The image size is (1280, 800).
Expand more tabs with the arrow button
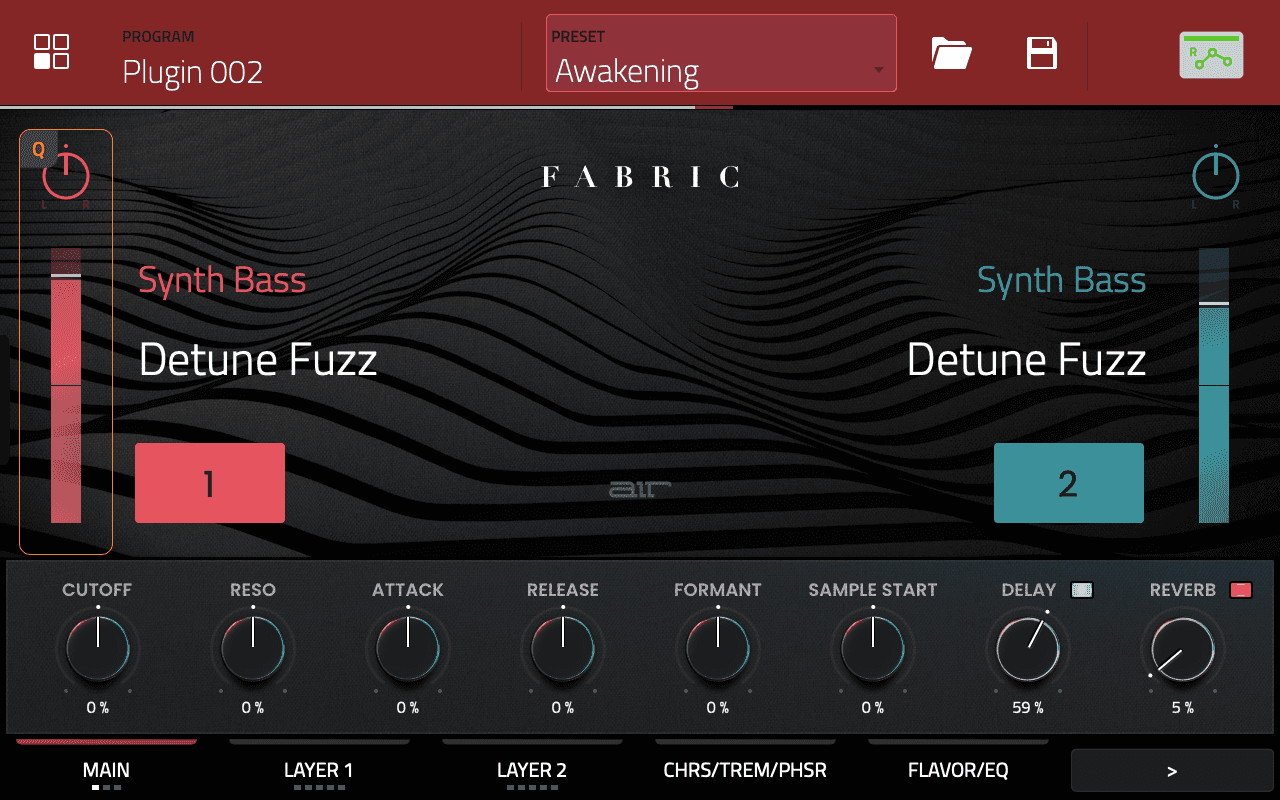(x=1172, y=770)
